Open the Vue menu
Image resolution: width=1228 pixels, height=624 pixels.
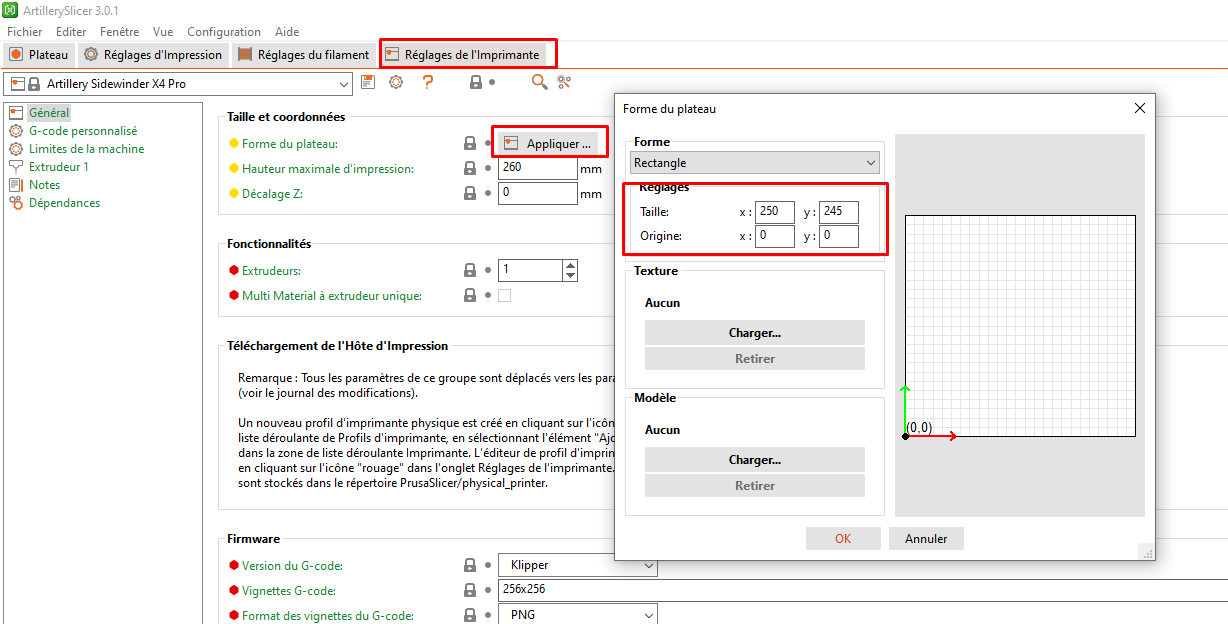[163, 32]
